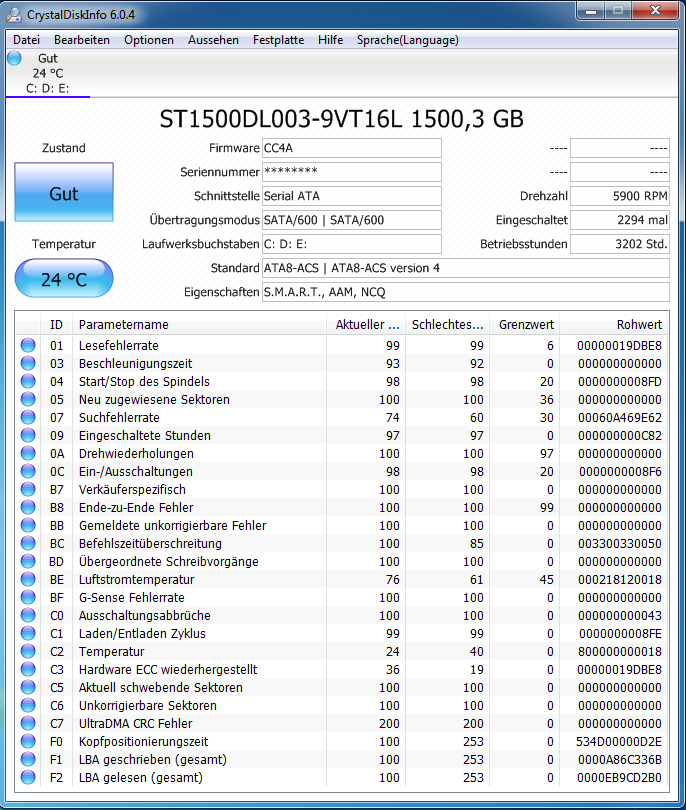Screen dimensions: 686x810
Task: Click status orb for C2 Temperatur row
Action: (x=28, y=651)
